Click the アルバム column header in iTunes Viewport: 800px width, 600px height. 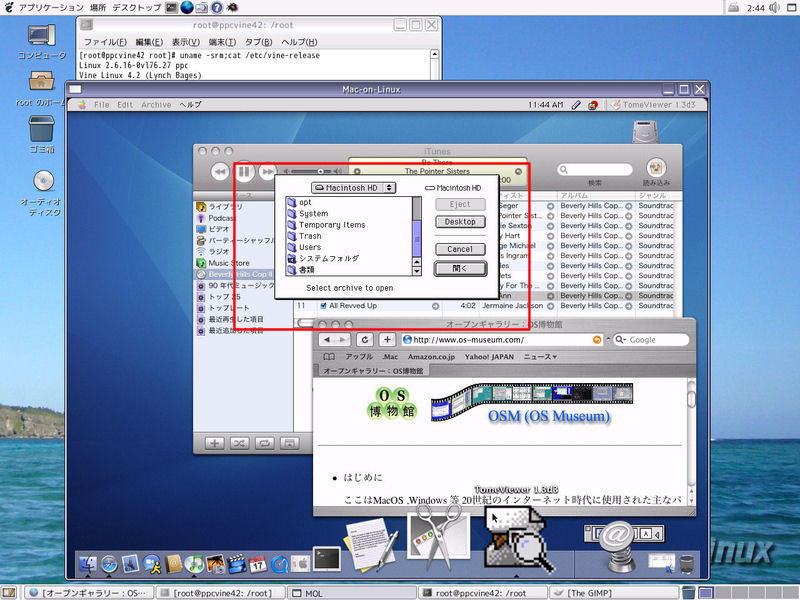(x=596, y=195)
